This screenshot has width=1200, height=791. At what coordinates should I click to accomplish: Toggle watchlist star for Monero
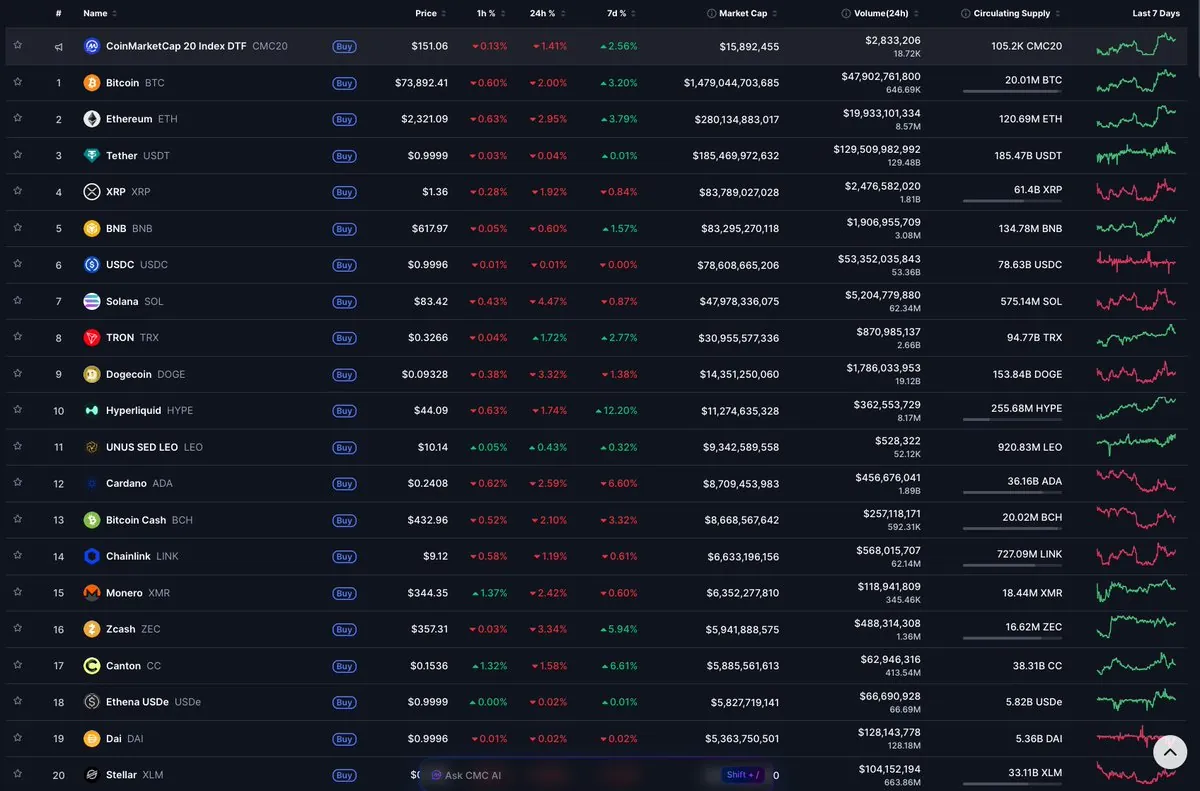pyautogui.click(x=18, y=592)
